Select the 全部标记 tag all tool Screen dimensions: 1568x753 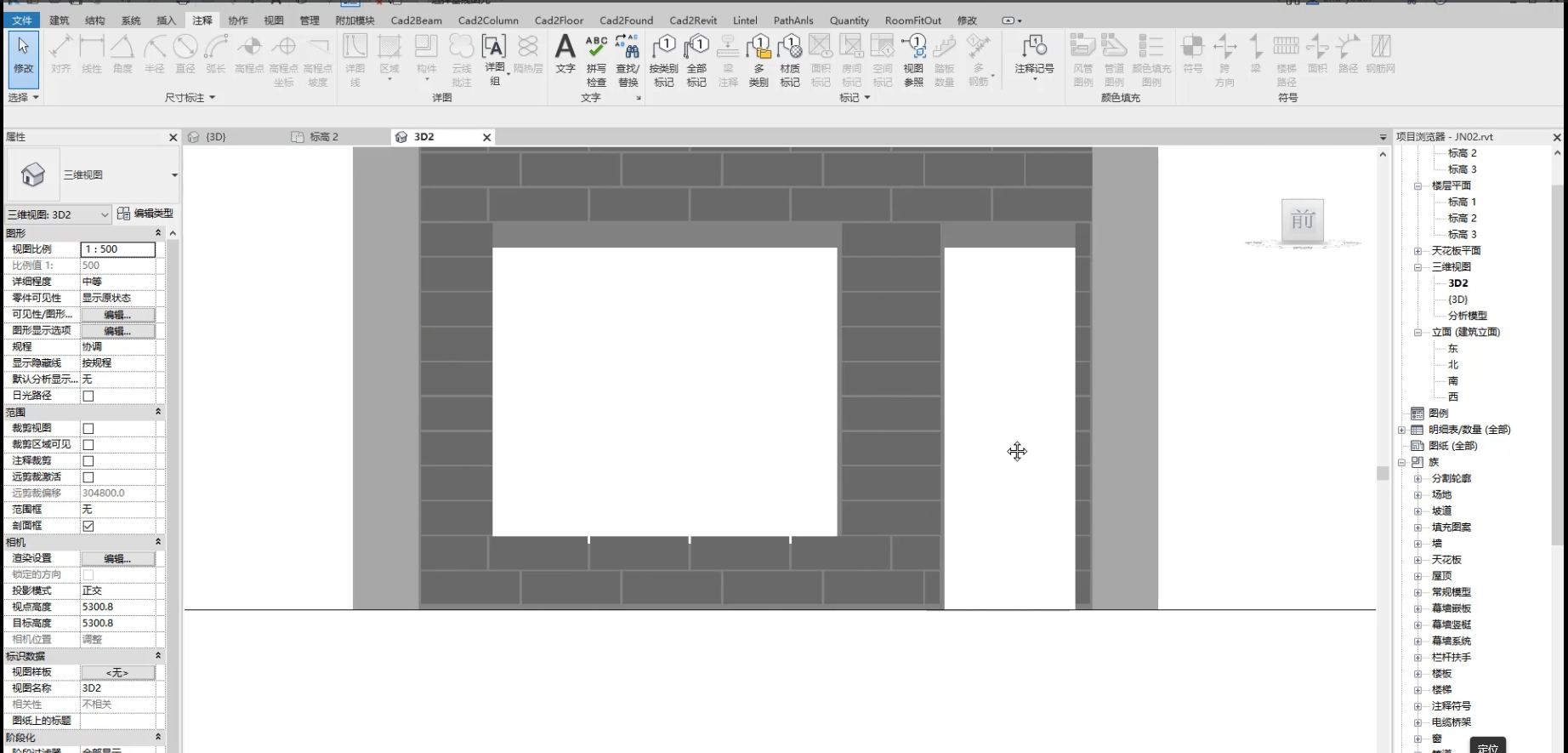point(696,60)
